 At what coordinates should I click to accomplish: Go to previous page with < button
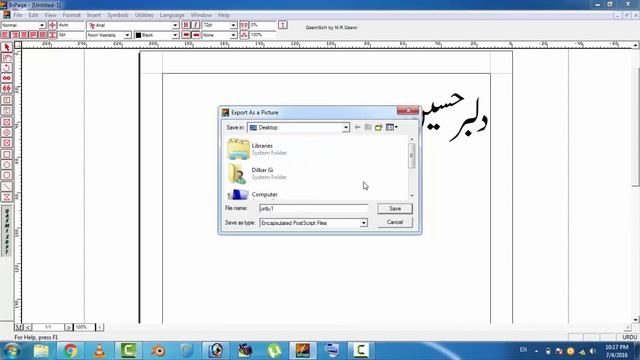coord(28,327)
